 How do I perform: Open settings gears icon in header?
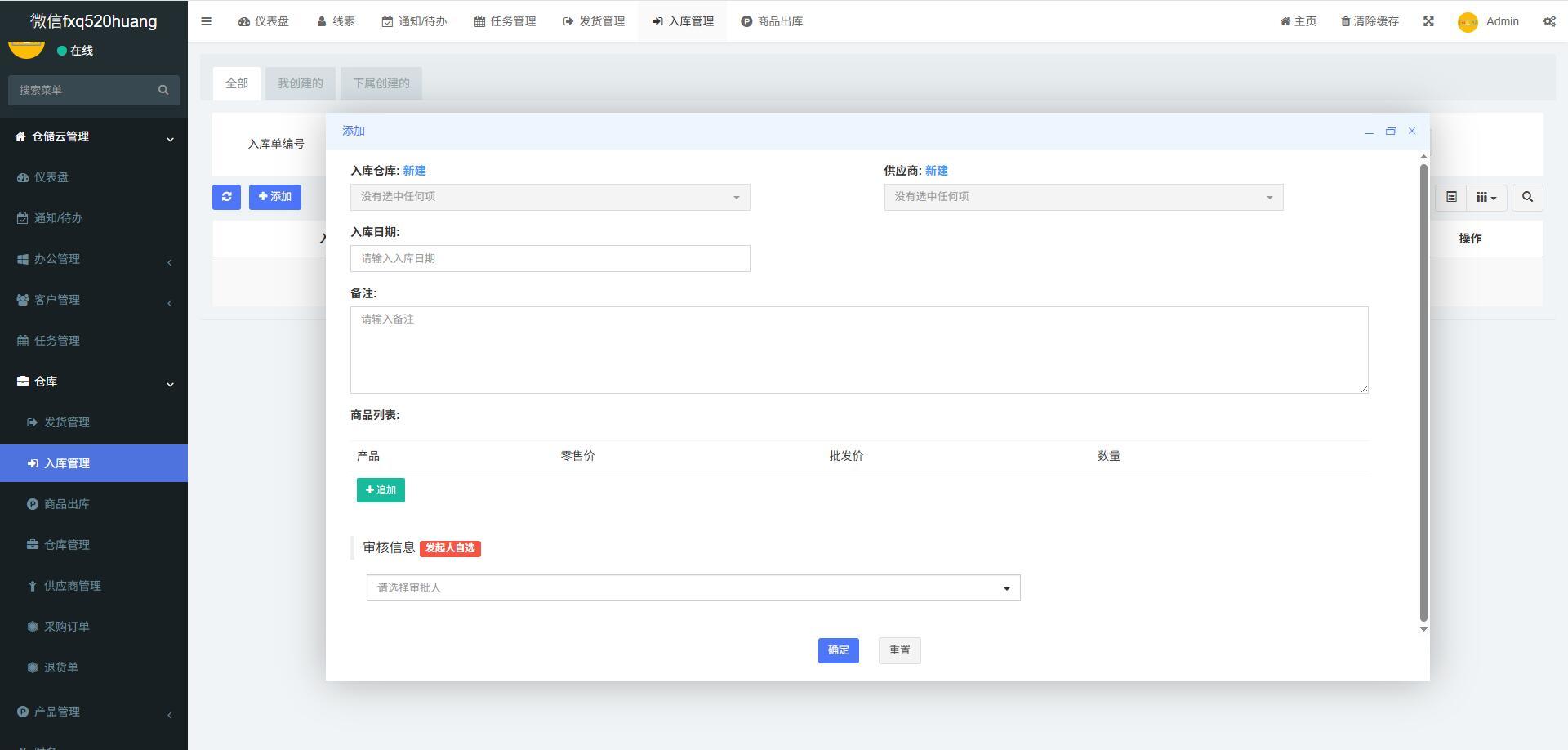[x=1548, y=21]
